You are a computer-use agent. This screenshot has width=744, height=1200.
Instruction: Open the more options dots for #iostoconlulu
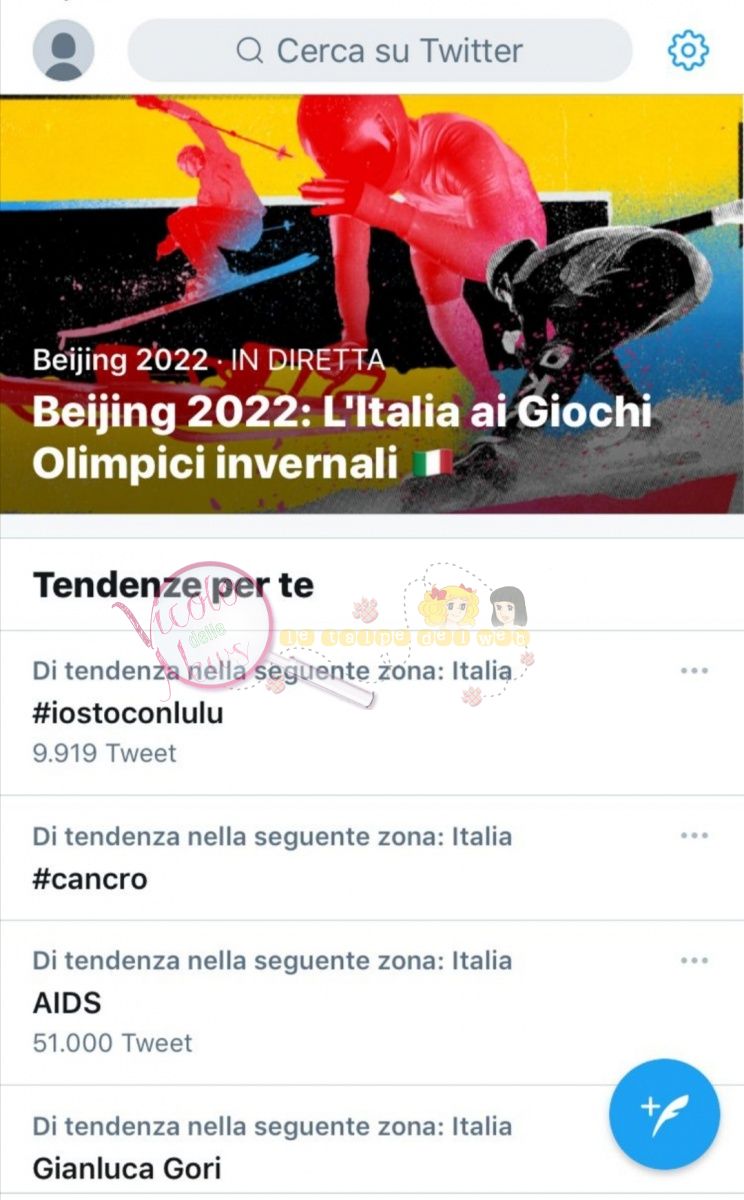[694, 670]
